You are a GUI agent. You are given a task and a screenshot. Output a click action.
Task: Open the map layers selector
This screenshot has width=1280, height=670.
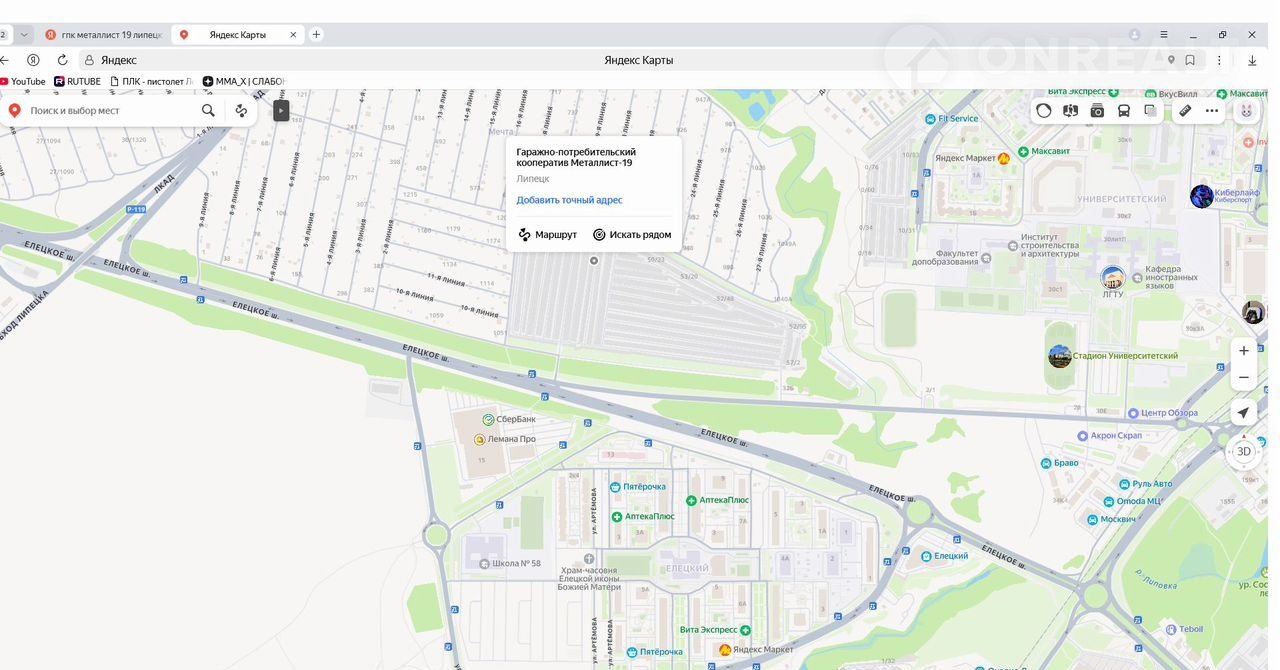pyautogui.click(x=1151, y=111)
